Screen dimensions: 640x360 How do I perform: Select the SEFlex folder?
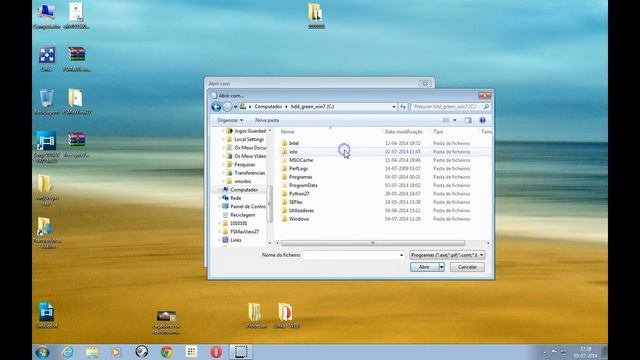(296, 202)
